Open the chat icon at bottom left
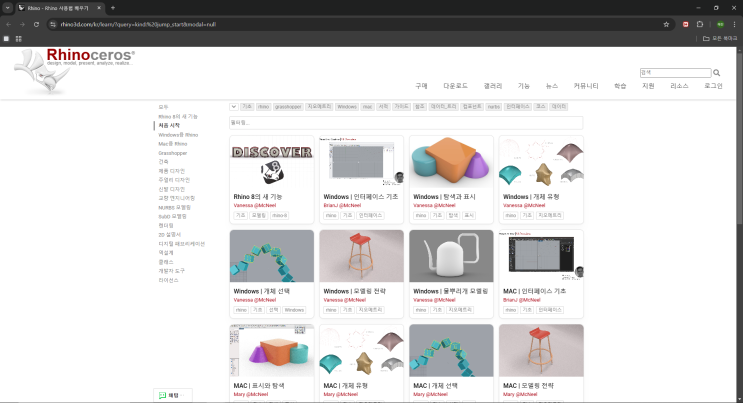The image size is (743, 403). click(x=163, y=395)
